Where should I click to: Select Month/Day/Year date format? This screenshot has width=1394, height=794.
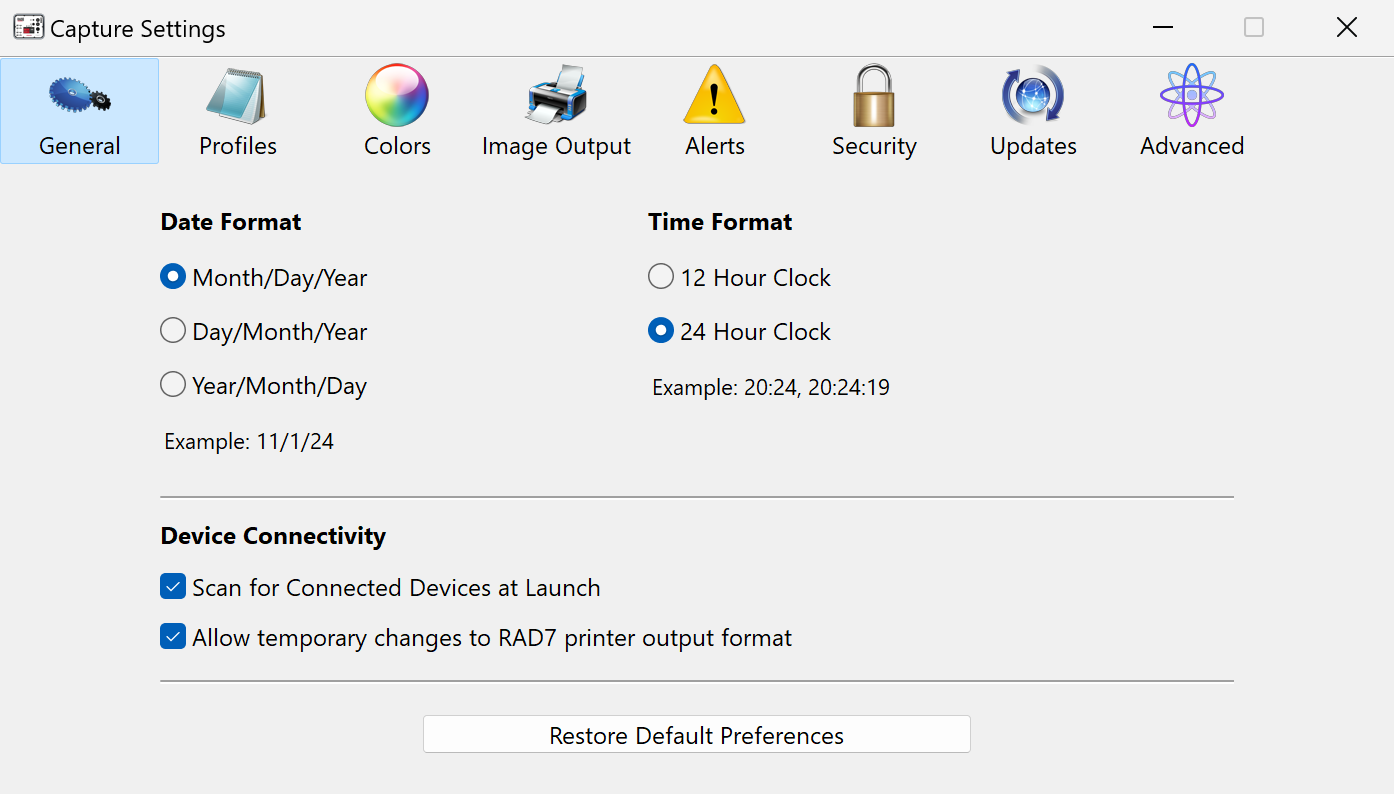173,277
